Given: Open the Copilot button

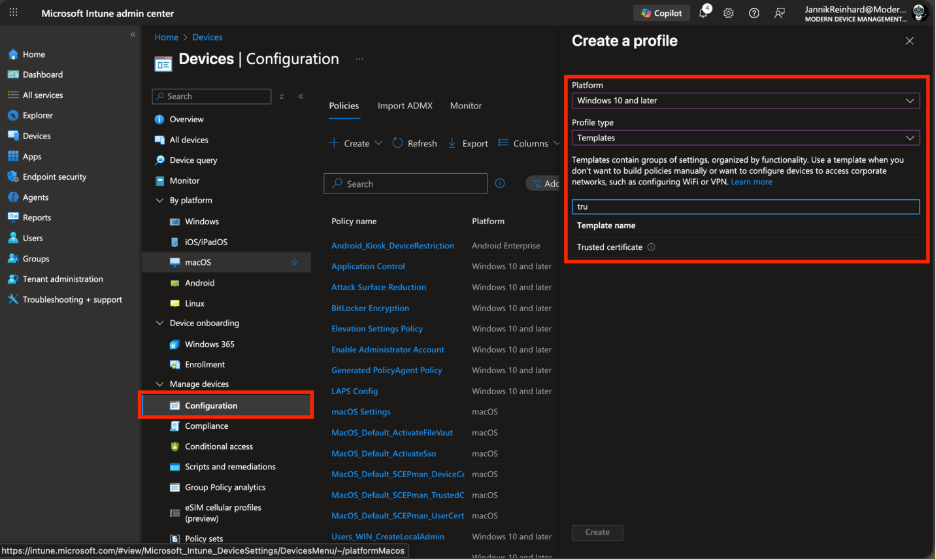Looking at the screenshot, I should [x=661, y=13].
